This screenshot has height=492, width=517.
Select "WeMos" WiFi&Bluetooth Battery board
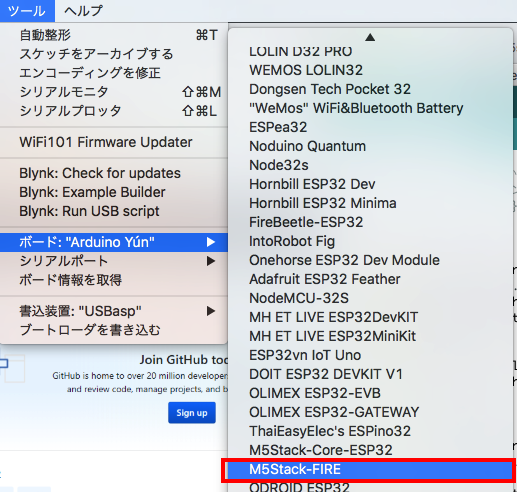tap(370, 108)
